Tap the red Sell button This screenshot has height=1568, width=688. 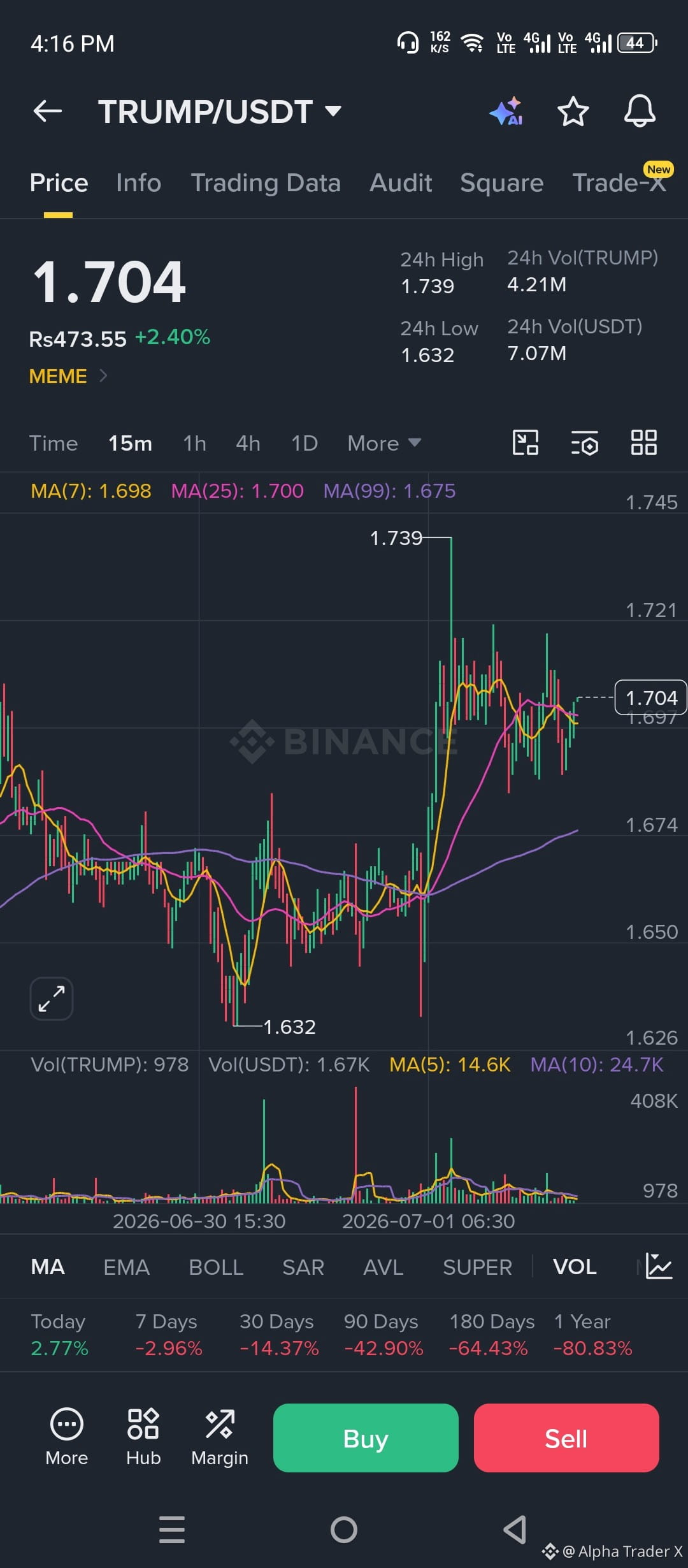(566, 1438)
